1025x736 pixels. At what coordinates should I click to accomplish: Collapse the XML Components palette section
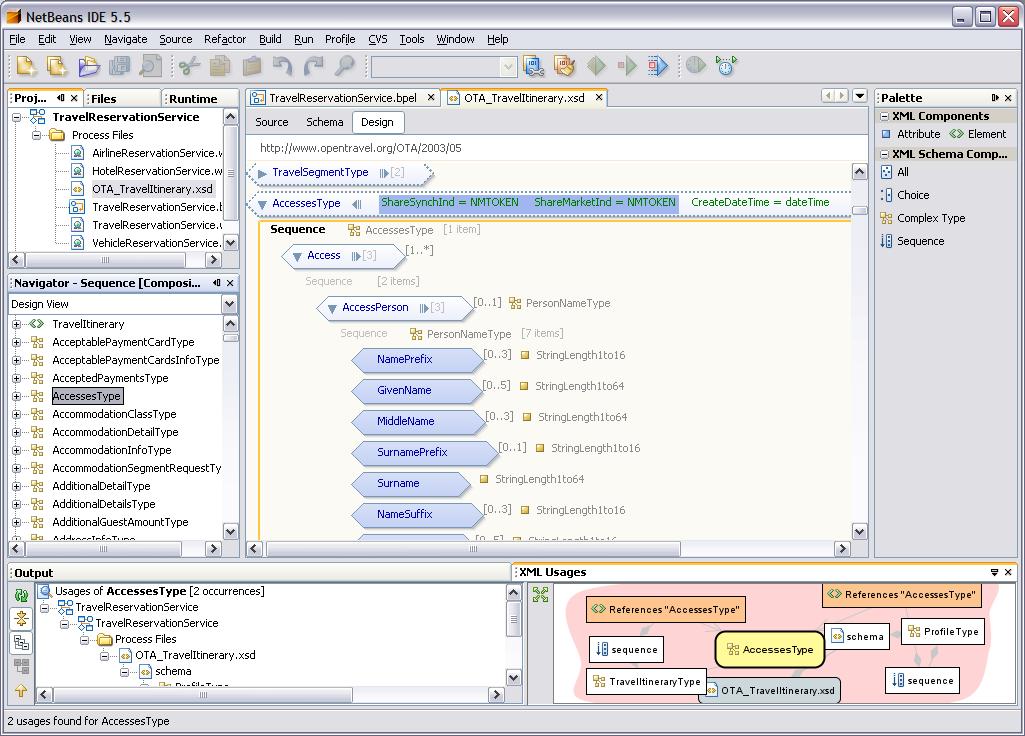click(x=884, y=116)
